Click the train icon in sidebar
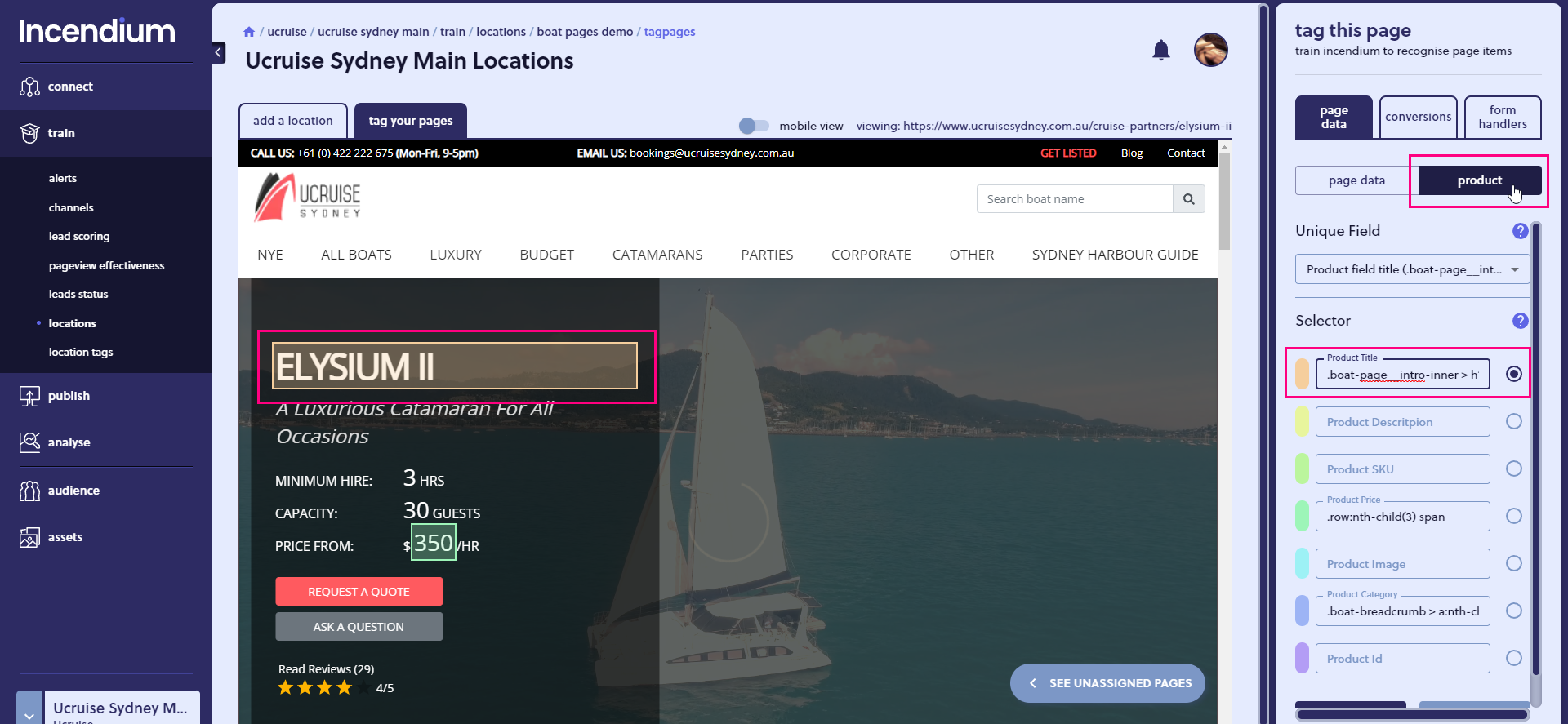The width and height of the screenshot is (1568, 724). [29, 133]
